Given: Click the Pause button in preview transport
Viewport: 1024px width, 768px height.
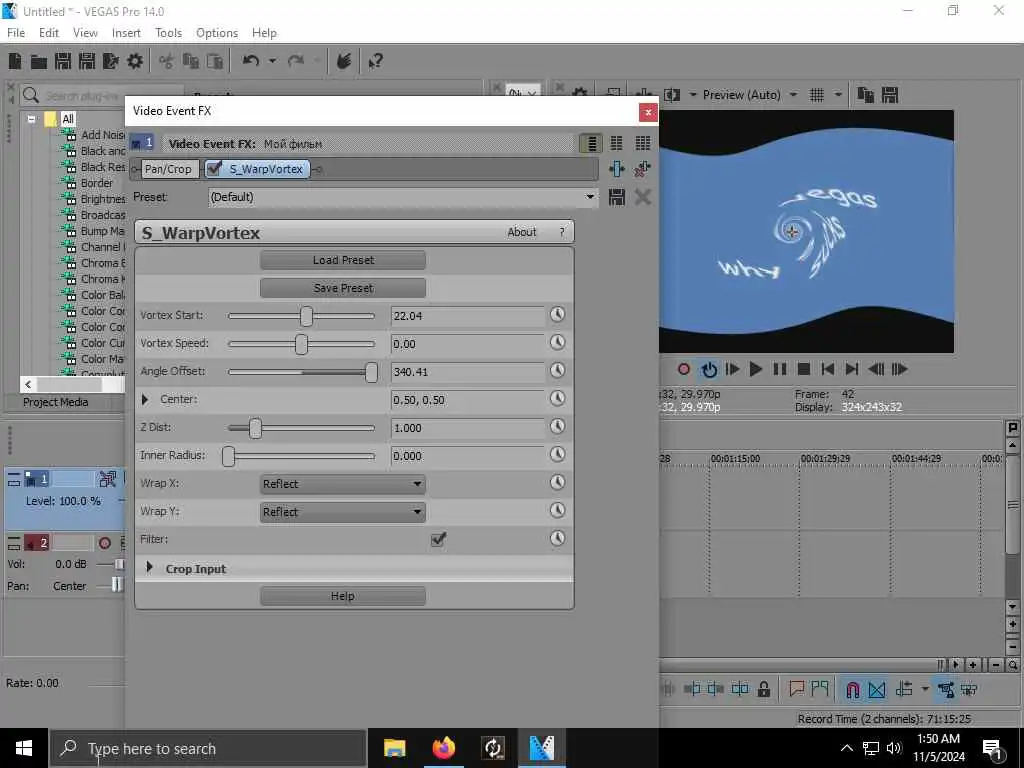Looking at the screenshot, I should [780, 370].
